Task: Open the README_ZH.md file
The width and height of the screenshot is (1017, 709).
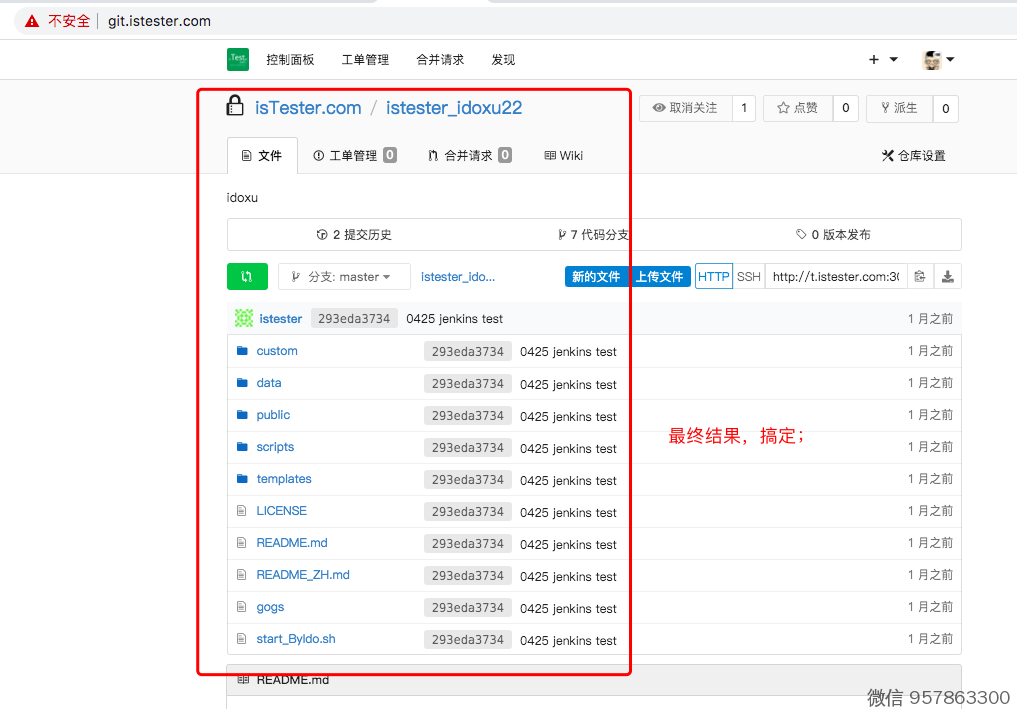Action: (303, 575)
